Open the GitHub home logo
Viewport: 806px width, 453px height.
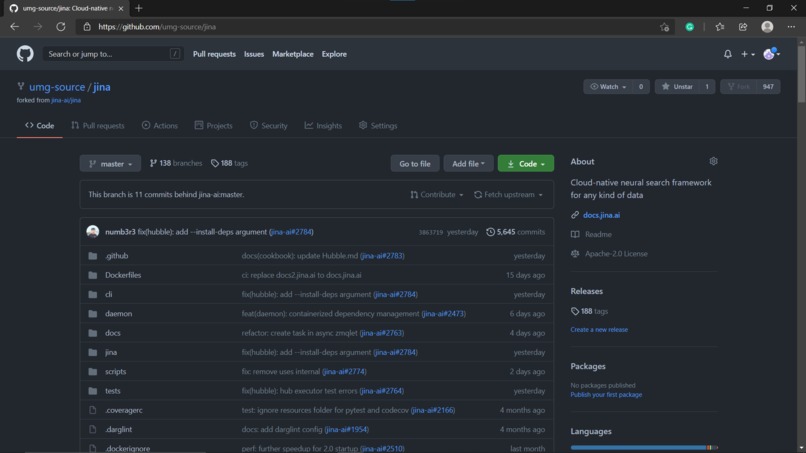click(x=25, y=53)
